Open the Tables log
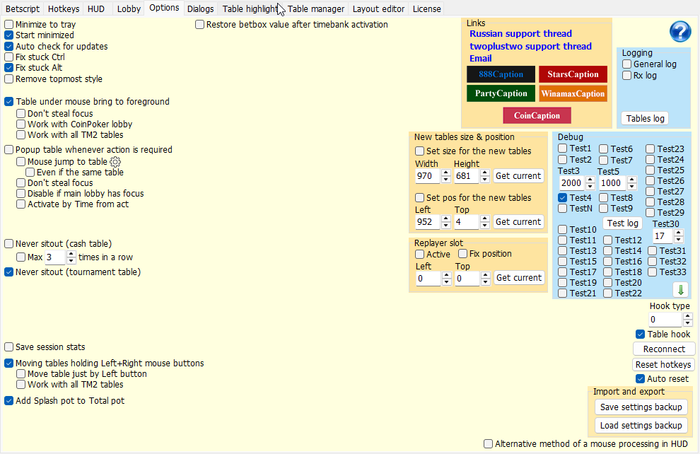700x454 pixels. (x=645, y=118)
